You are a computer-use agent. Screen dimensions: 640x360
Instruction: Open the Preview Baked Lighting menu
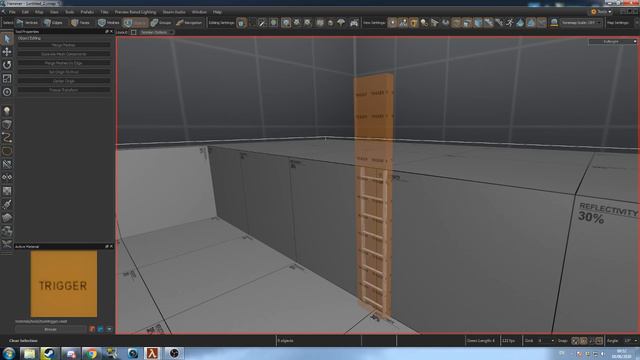point(136,12)
